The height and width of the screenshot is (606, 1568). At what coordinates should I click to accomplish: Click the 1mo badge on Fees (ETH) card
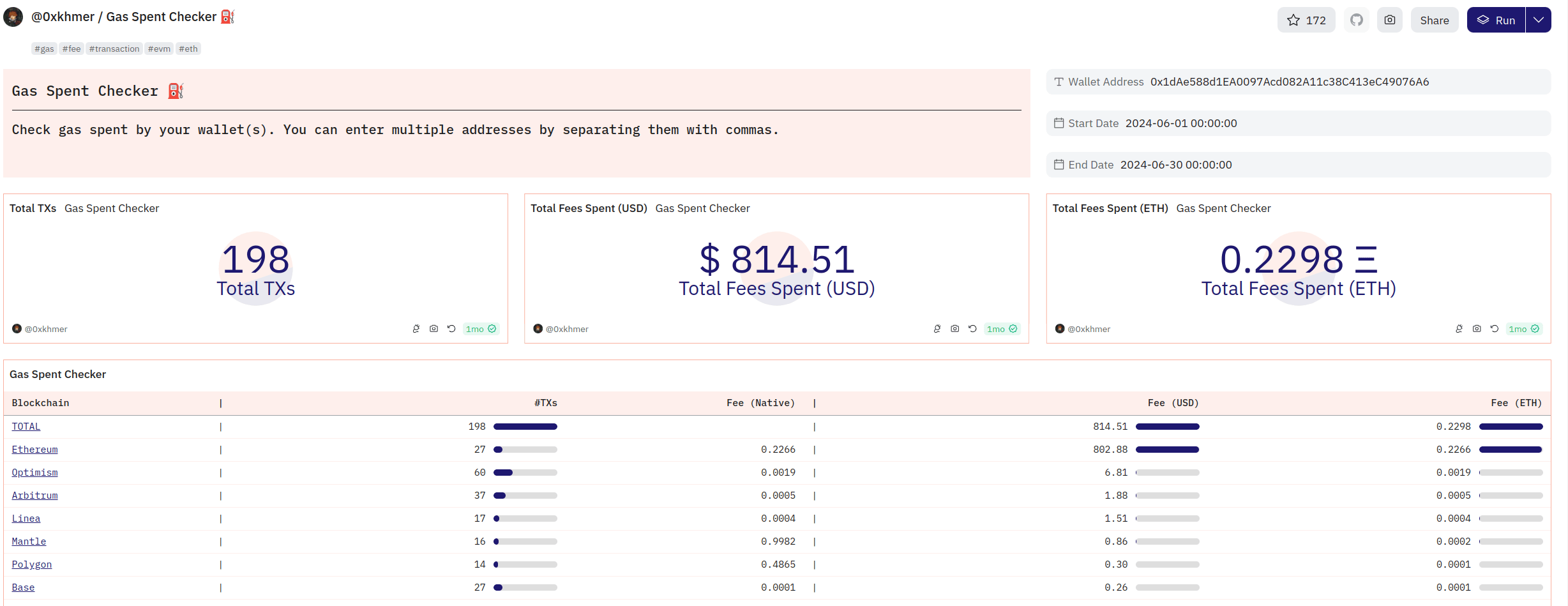tap(1524, 329)
